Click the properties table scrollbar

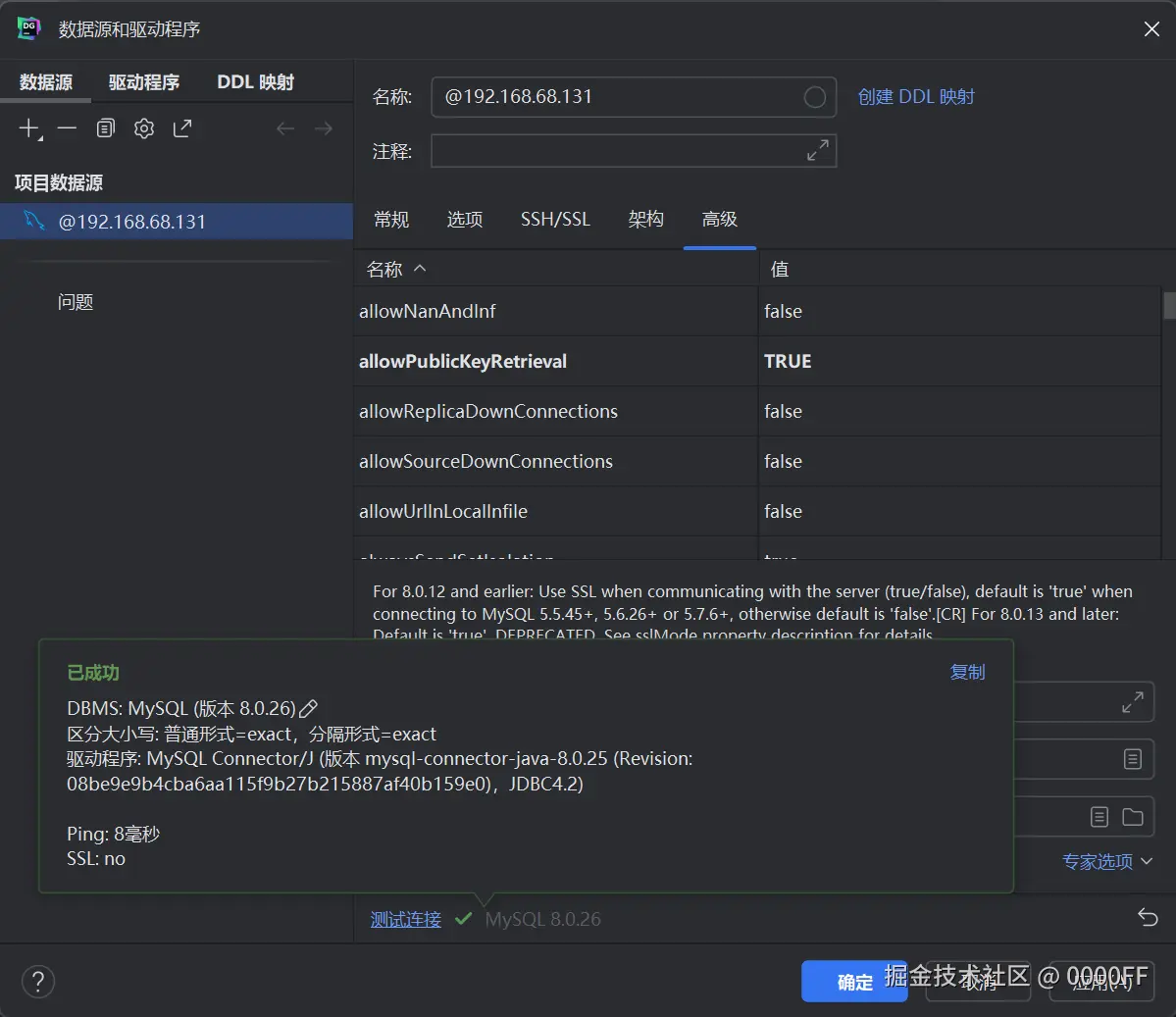coord(1169,305)
